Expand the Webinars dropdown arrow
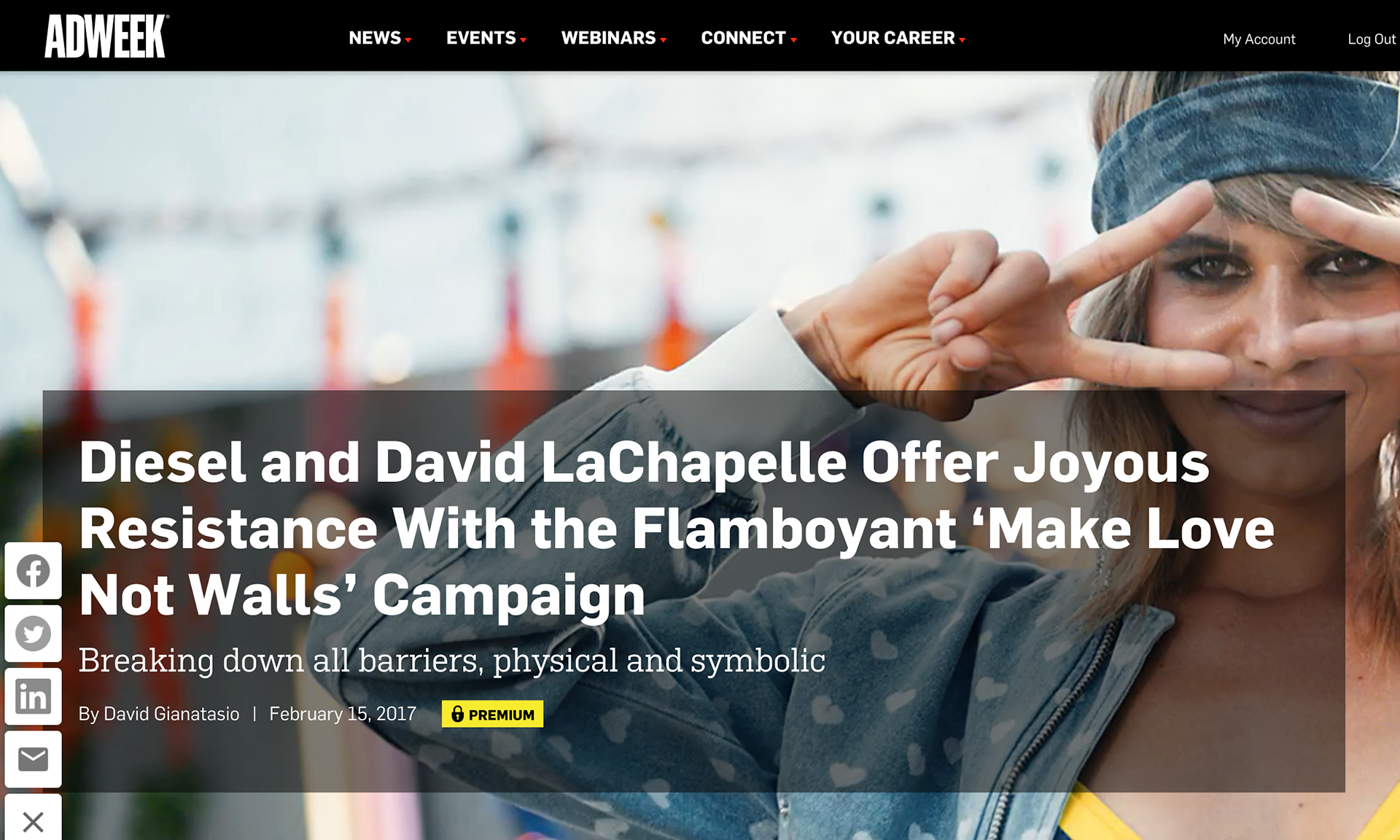1400x840 pixels. click(x=664, y=40)
